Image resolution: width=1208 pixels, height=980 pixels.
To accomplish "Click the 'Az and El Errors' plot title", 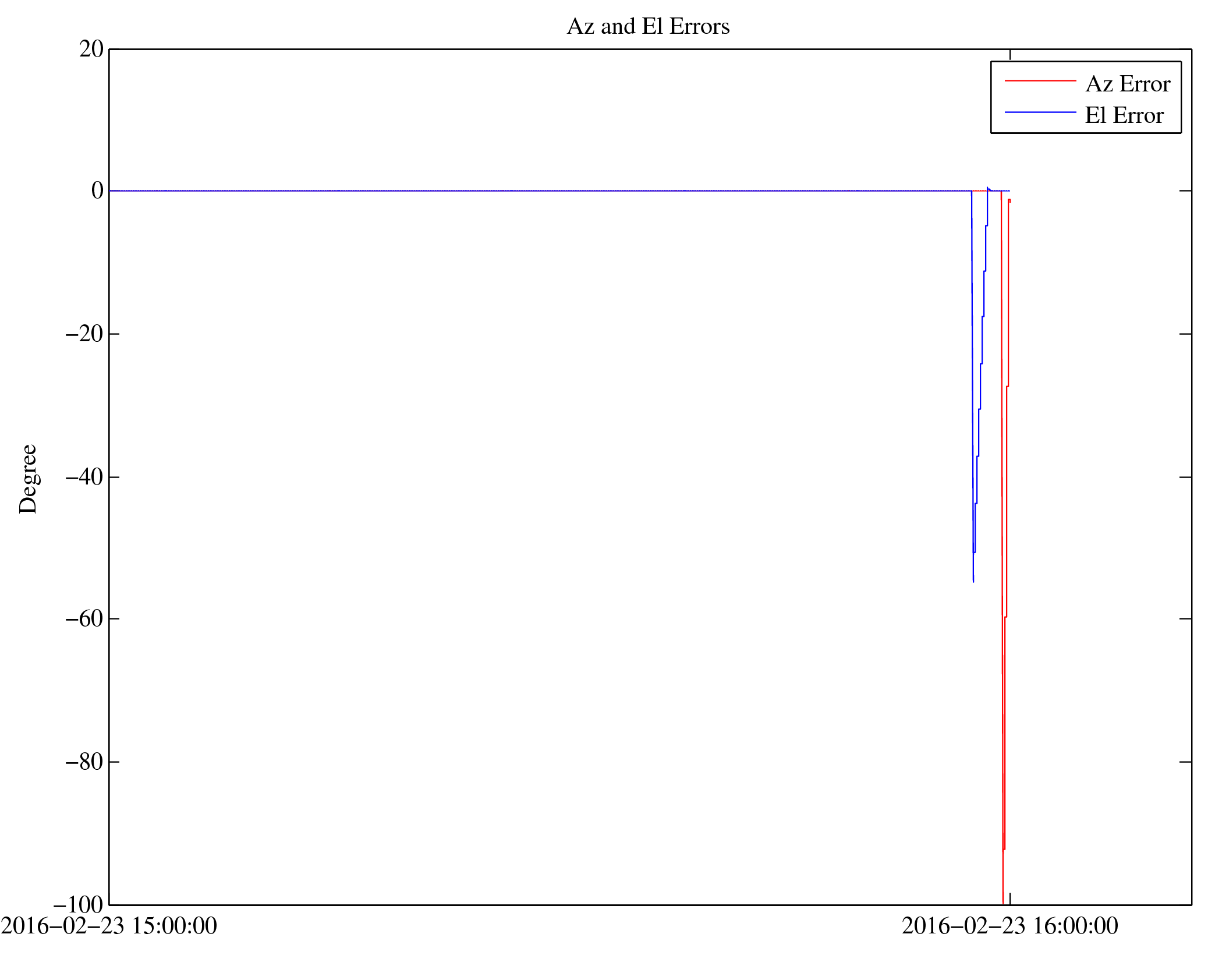I will 647,27.
